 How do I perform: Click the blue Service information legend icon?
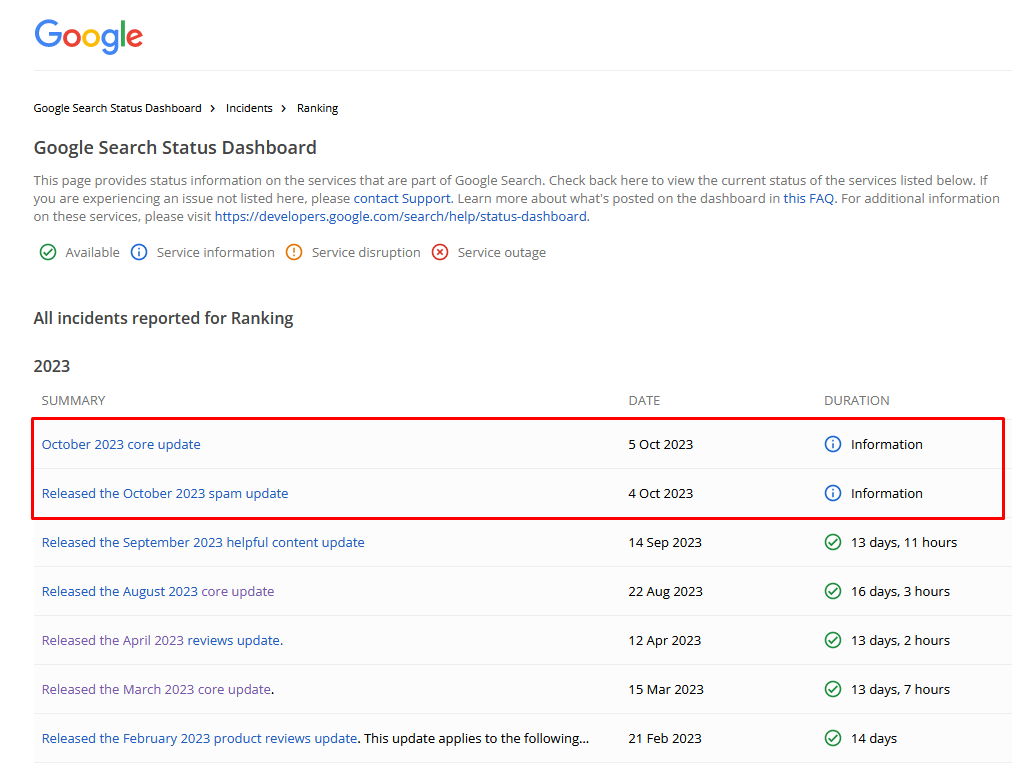coord(139,252)
